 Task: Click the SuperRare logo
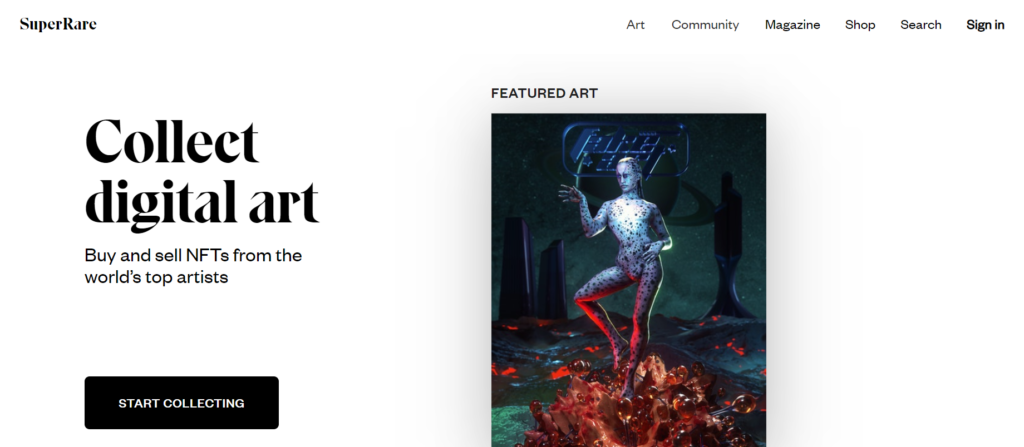pos(58,24)
